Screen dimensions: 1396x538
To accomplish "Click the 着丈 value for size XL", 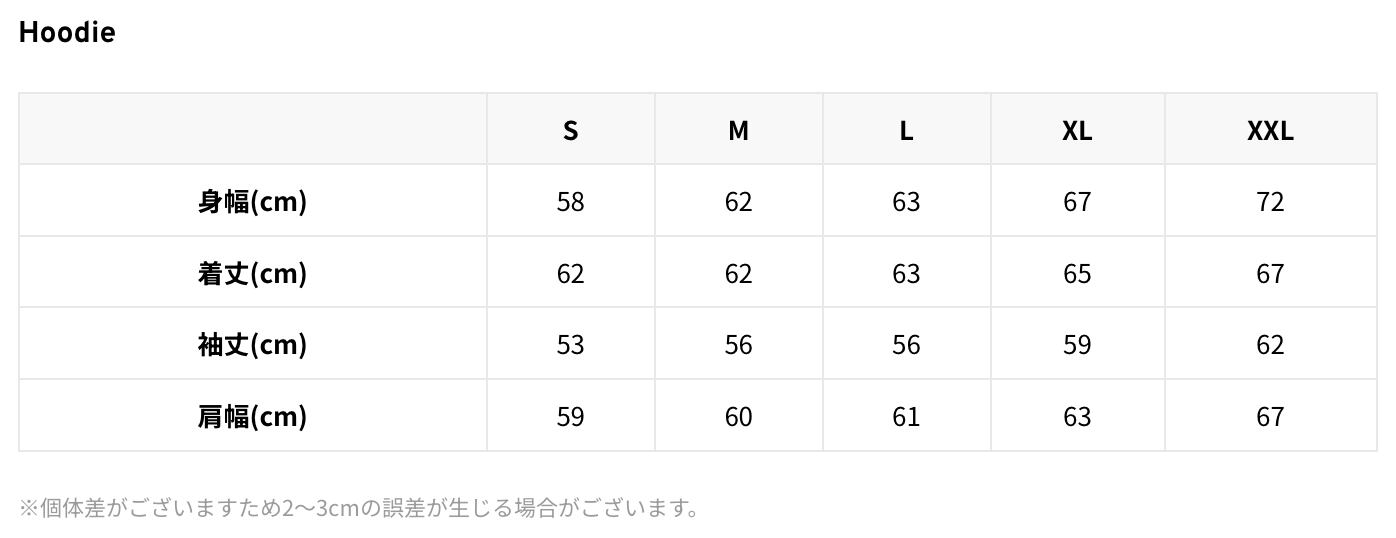I will pyautogui.click(x=1077, y=273).
